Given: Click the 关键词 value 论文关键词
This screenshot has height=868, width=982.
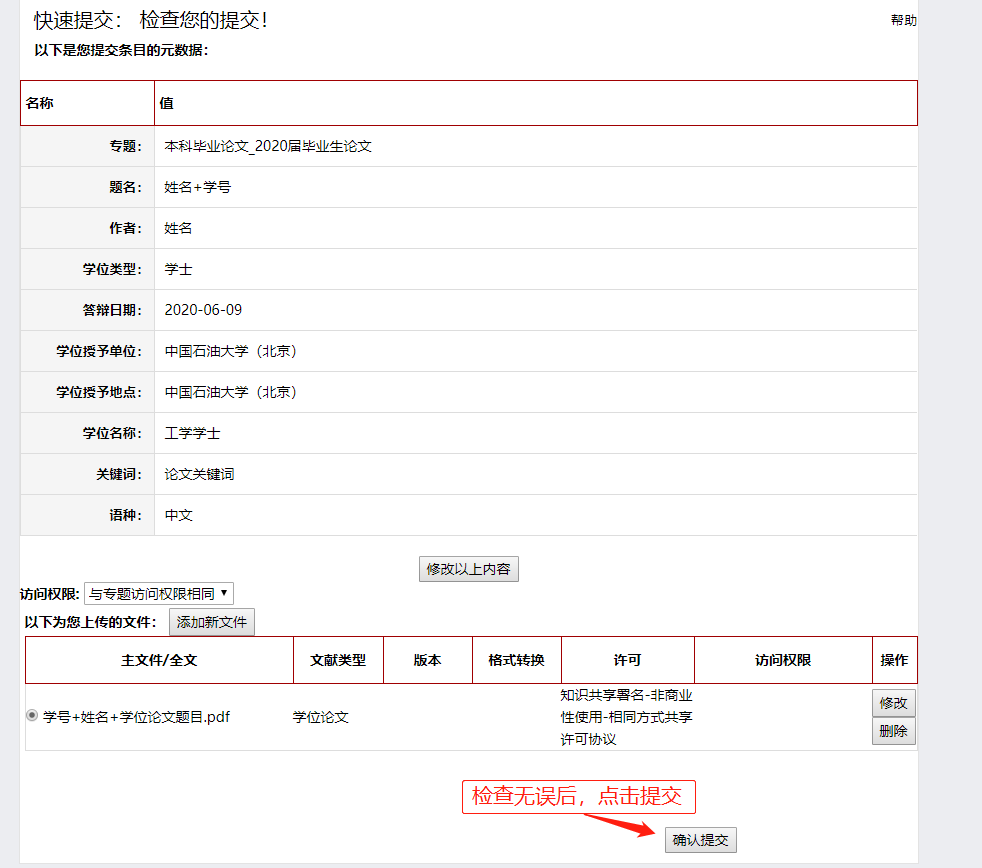Looking at the screenshot, I should click(199, 474).
